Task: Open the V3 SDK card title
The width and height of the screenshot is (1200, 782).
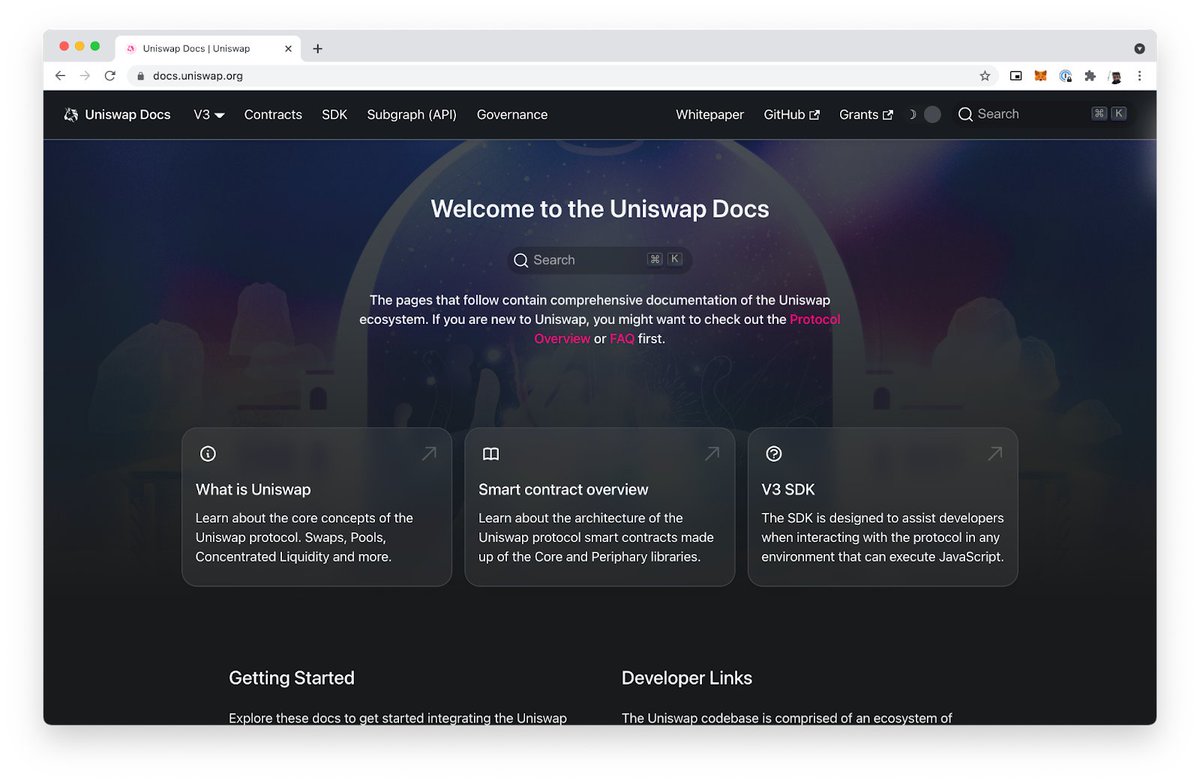Action: click(x=788, y=489)
